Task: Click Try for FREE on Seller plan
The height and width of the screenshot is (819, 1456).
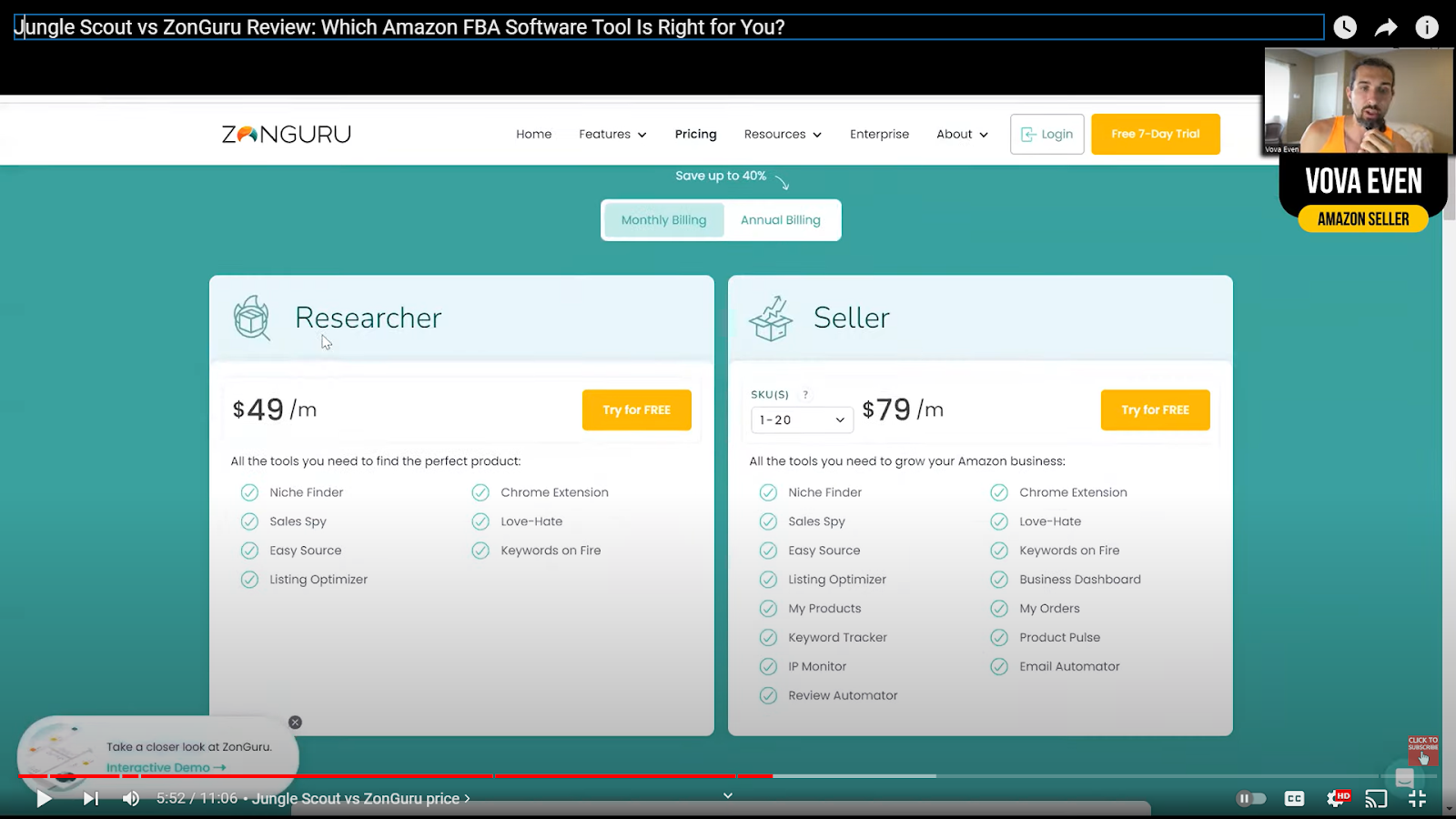Action: [x=1156, y=410]
